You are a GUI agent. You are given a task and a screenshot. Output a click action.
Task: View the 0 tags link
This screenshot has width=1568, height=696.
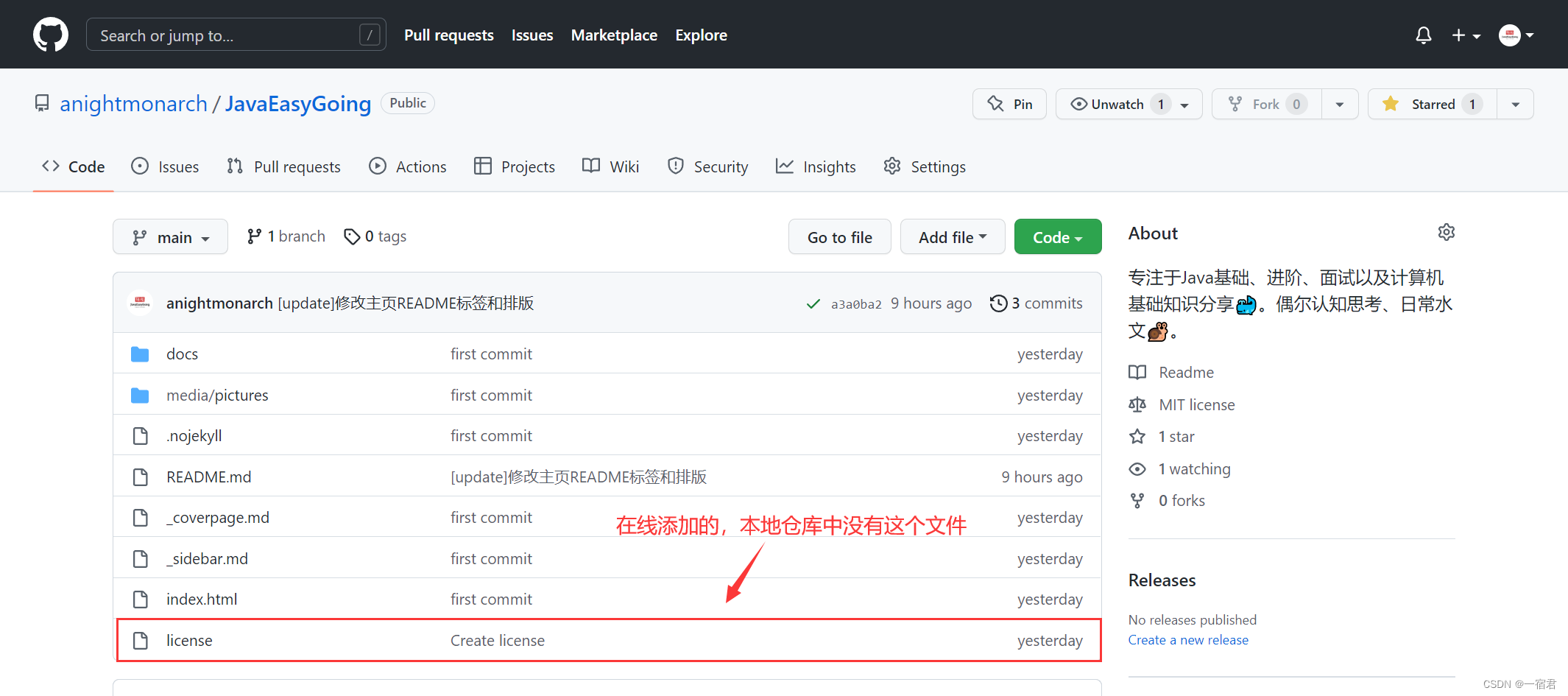coord(375,236)
